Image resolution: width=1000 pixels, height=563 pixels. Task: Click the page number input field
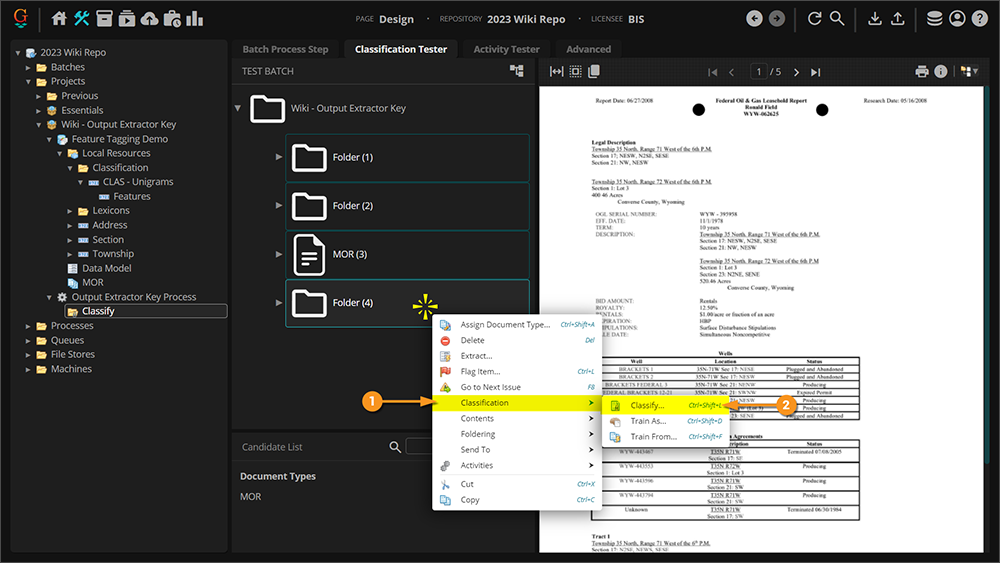(x=759, y=72)
